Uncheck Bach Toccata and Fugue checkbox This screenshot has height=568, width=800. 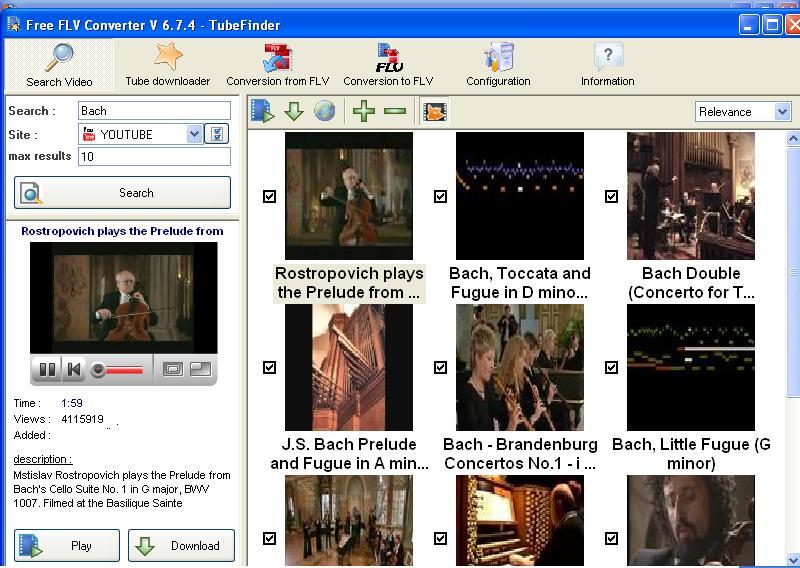440,196
